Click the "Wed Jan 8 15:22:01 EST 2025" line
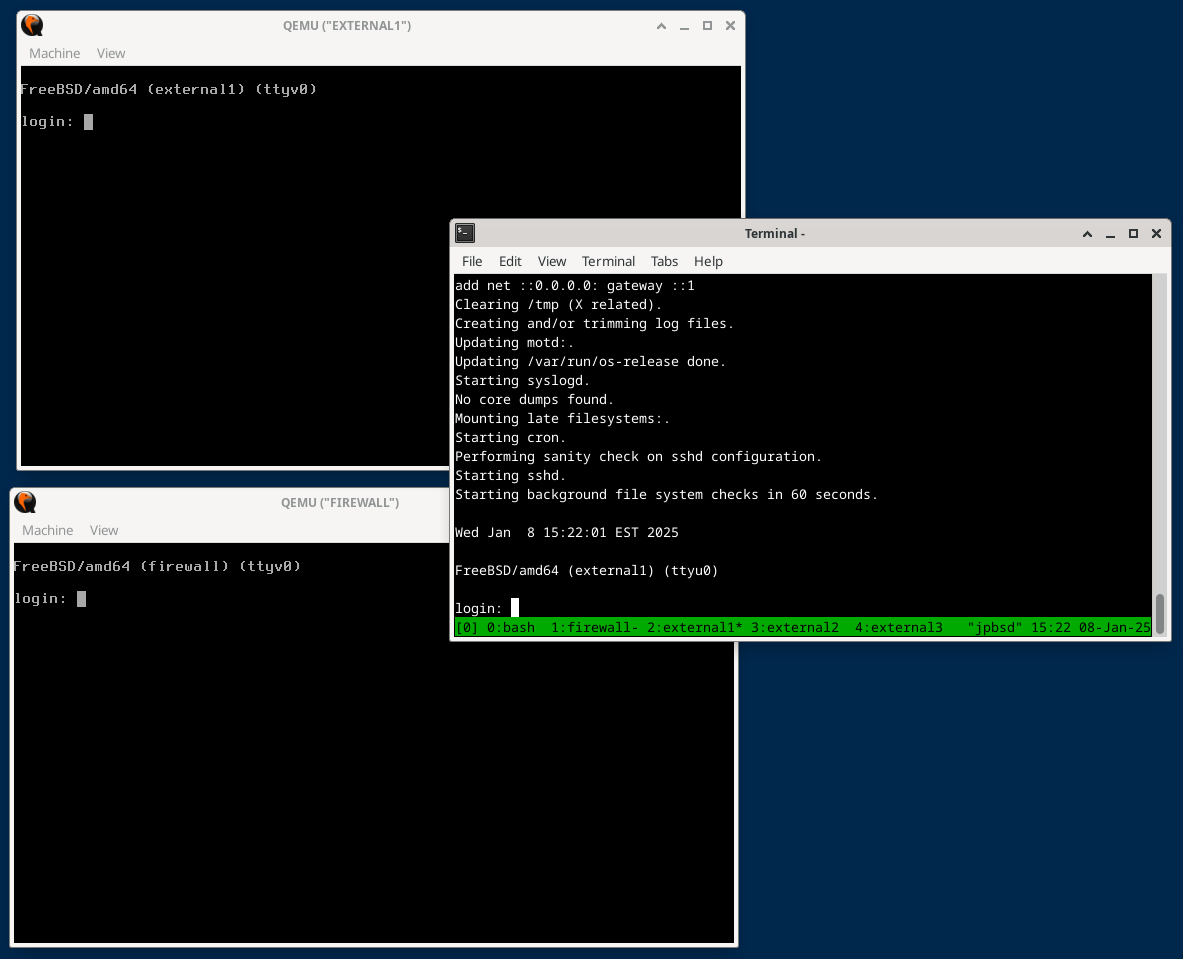 [x=567, y=533]
